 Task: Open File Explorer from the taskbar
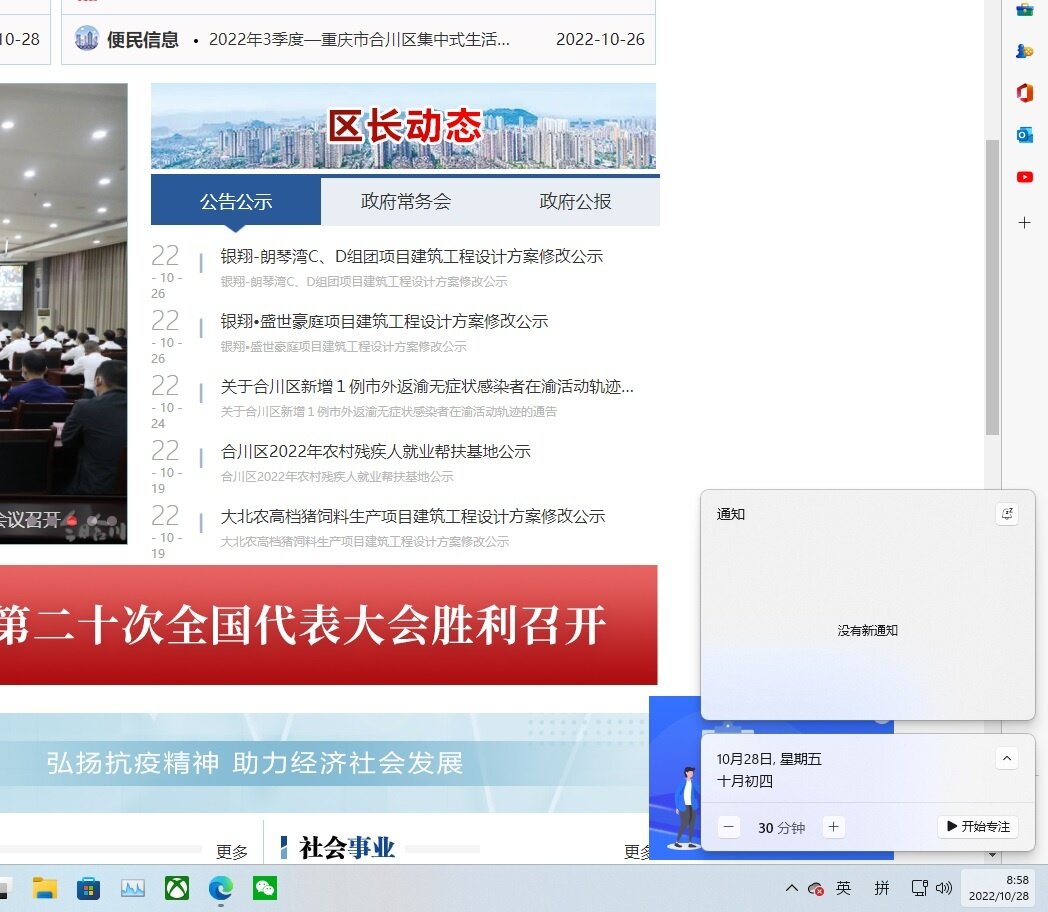[45, 888]
